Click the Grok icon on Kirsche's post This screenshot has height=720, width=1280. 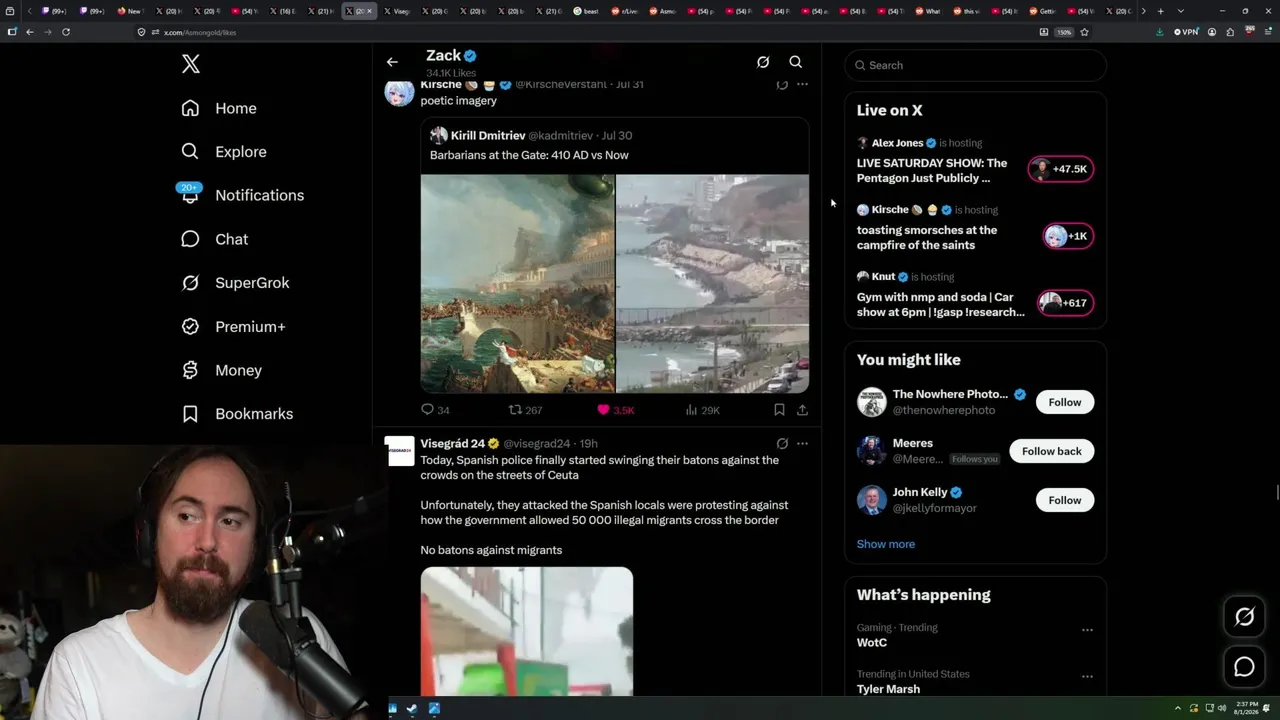click(782, 85)
